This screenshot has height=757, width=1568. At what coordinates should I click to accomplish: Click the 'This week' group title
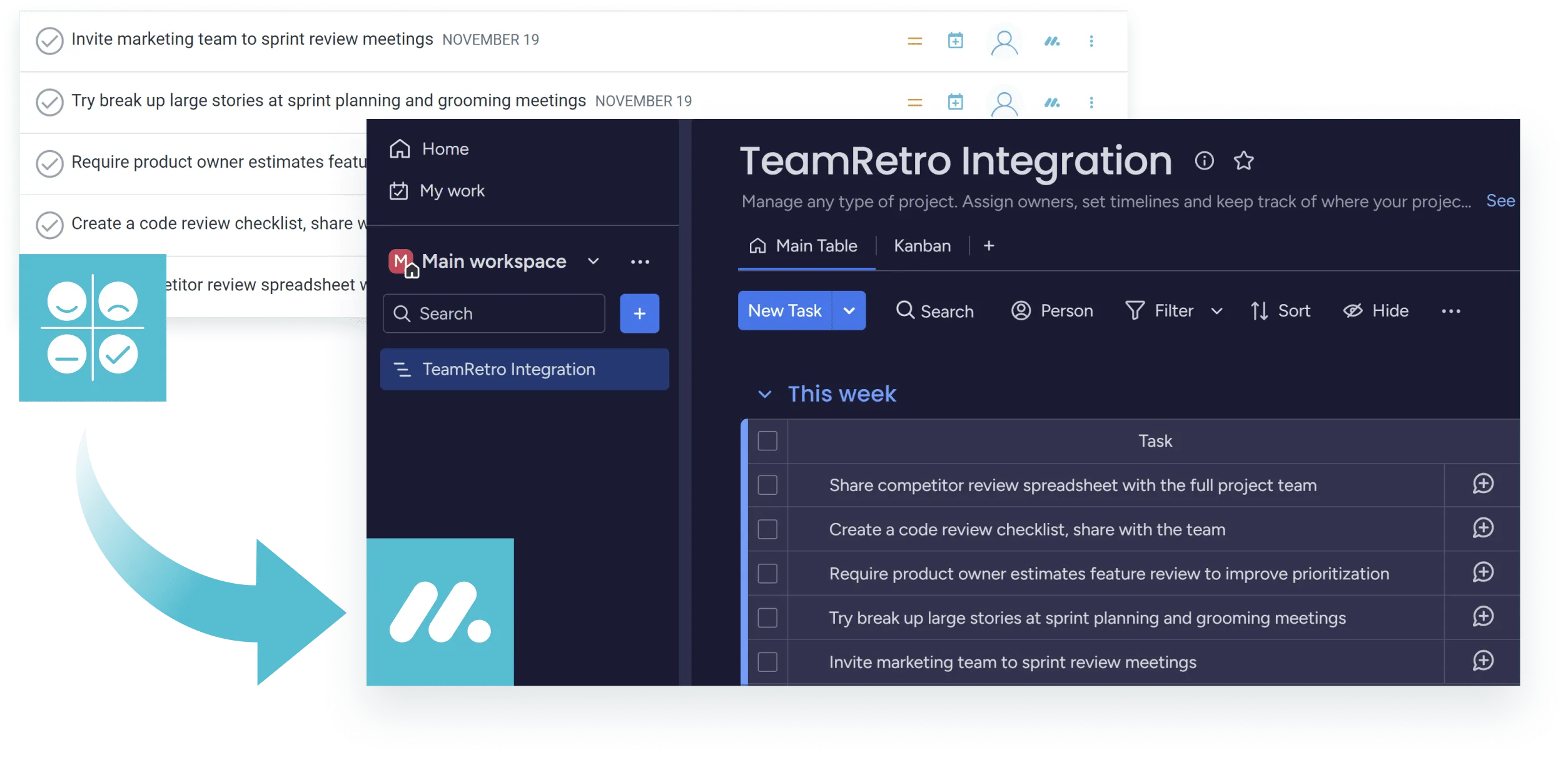point(842,394)
